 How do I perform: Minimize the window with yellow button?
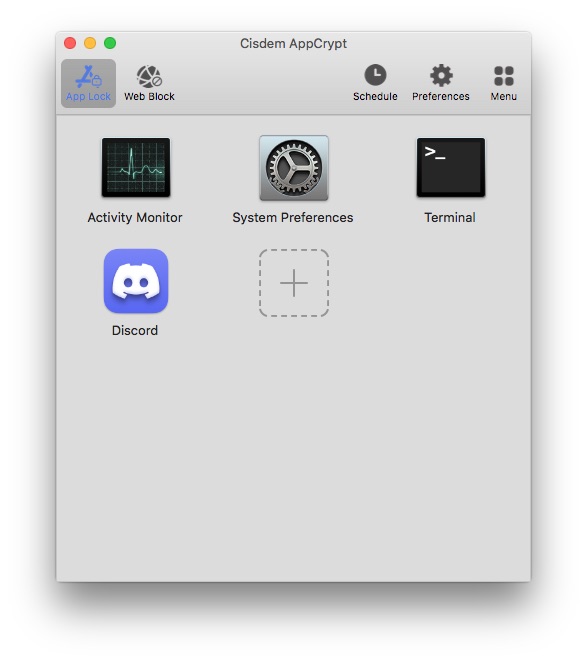pyautogui.click(x=90, y=43)
